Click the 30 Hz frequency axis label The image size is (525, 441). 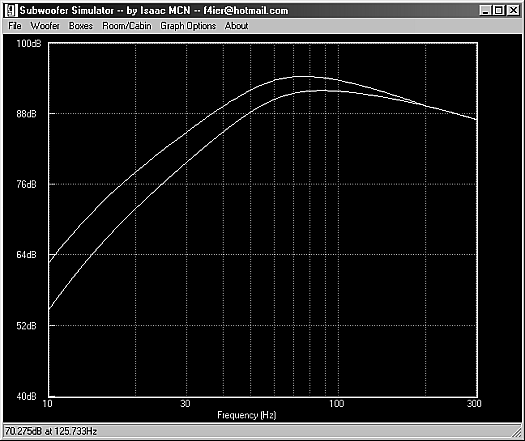pyautogui.click(x=185, y=403)
